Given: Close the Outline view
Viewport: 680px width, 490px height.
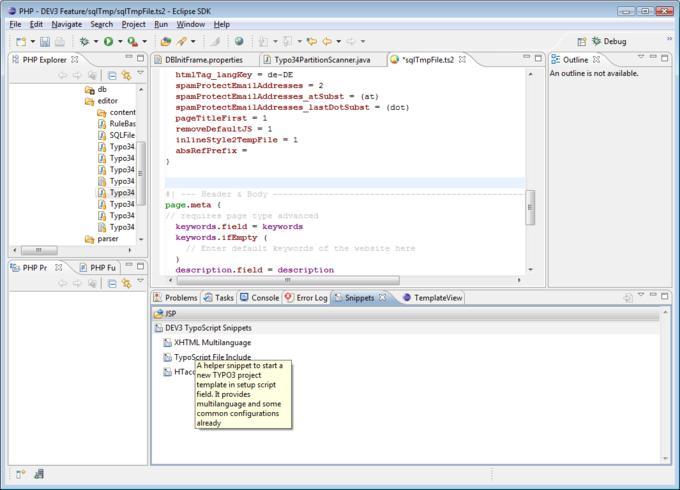Looking at the screenshot, I should point(597,59).
